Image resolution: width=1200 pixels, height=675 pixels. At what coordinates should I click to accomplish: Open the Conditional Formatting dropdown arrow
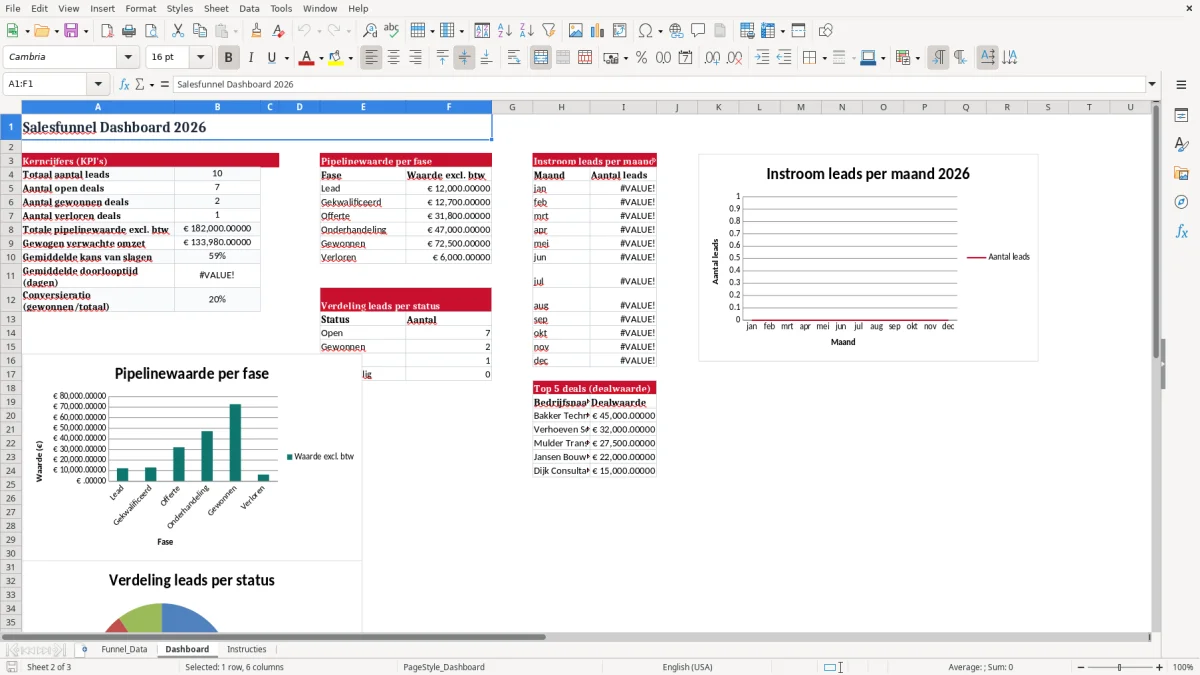coord(917,58)
